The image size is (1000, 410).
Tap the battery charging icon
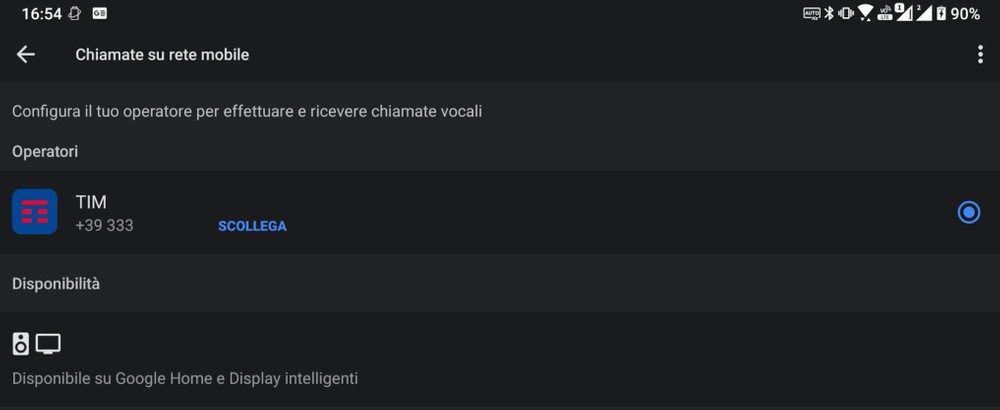point(941,13)
